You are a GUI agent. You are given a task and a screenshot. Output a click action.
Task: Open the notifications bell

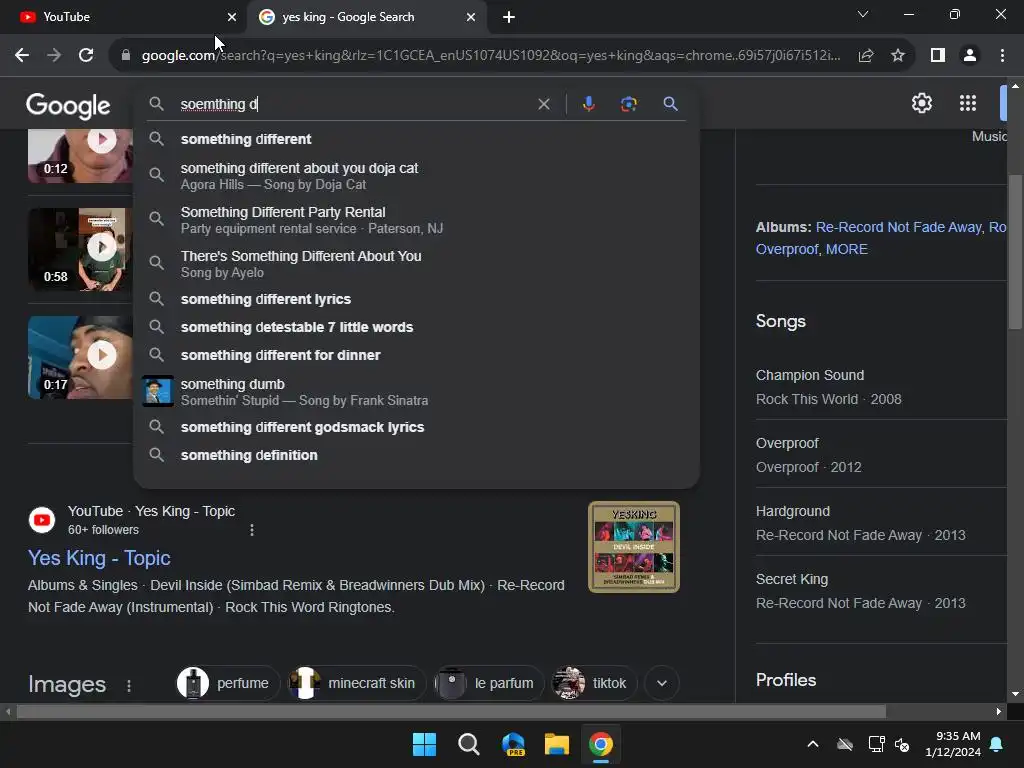997,744
